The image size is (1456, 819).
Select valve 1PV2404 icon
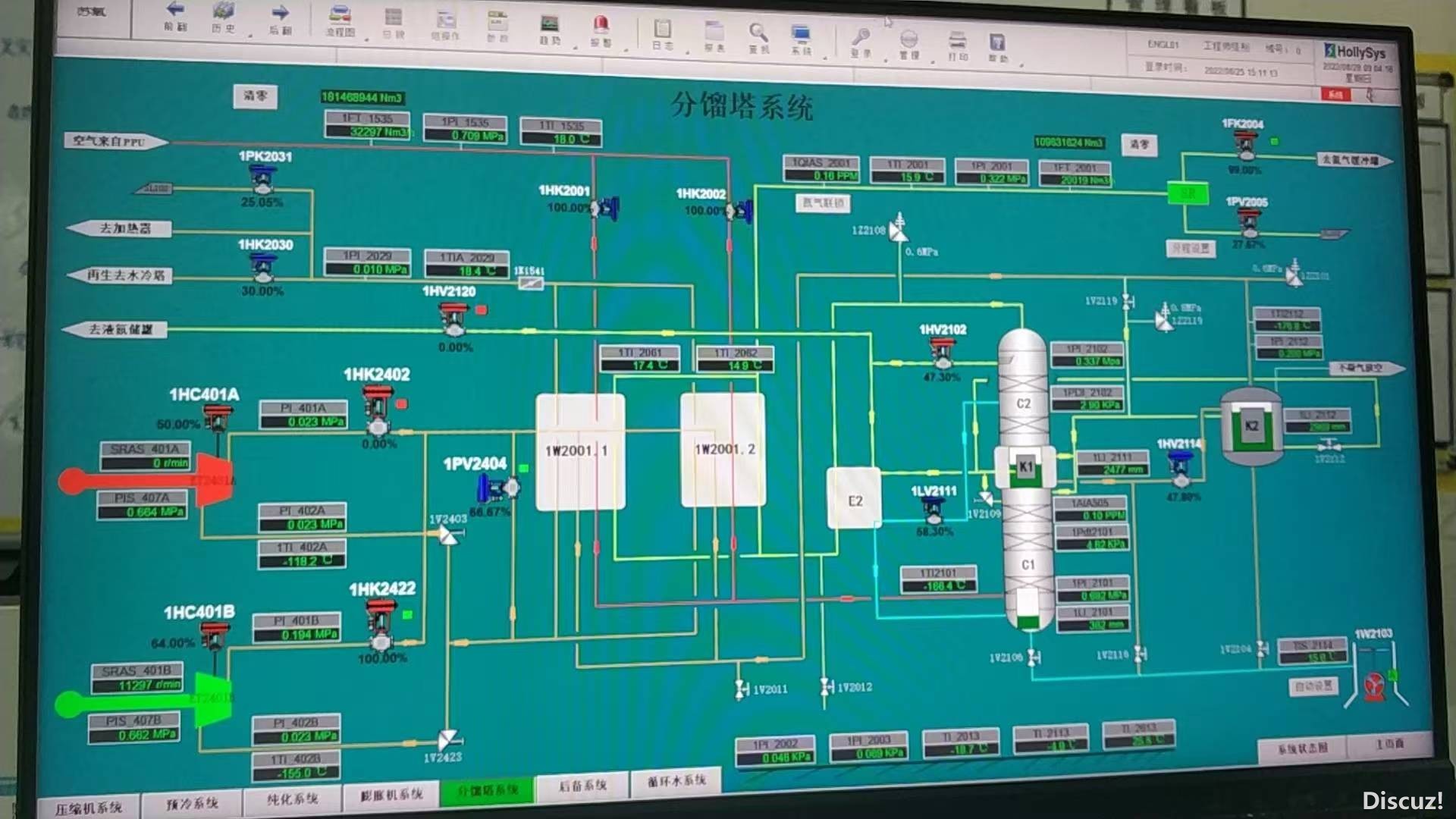(x=499, y=488)
